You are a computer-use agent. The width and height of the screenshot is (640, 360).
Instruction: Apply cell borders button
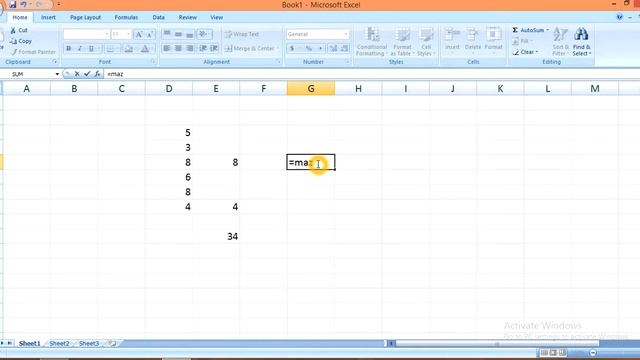click(110, 49)
